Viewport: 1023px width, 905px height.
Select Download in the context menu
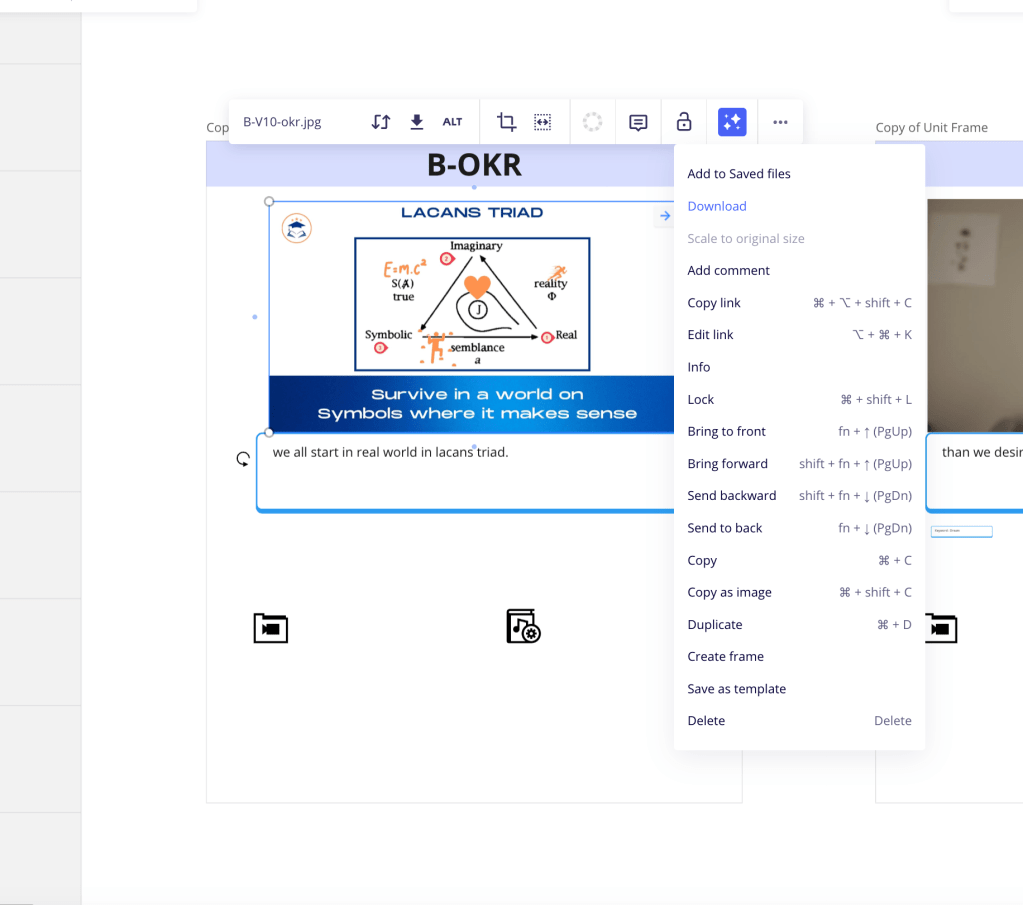point(799,206)
